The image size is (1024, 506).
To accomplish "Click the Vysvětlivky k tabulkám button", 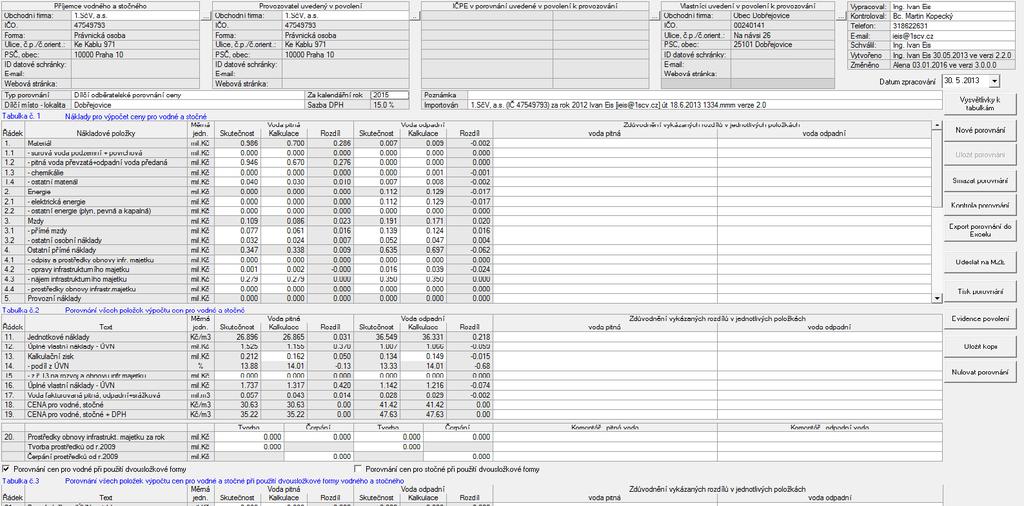I will point(980,104).
